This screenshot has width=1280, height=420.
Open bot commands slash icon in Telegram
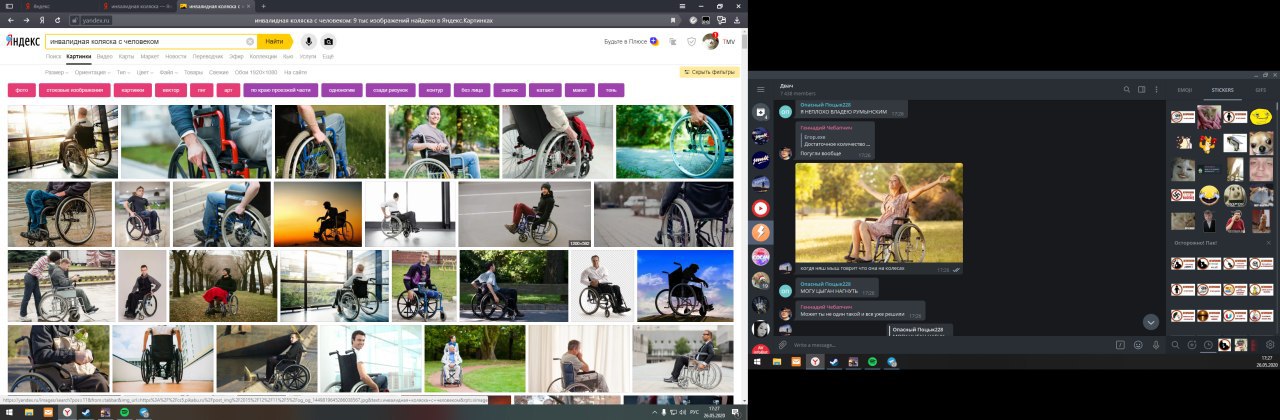click(1120, 345)
